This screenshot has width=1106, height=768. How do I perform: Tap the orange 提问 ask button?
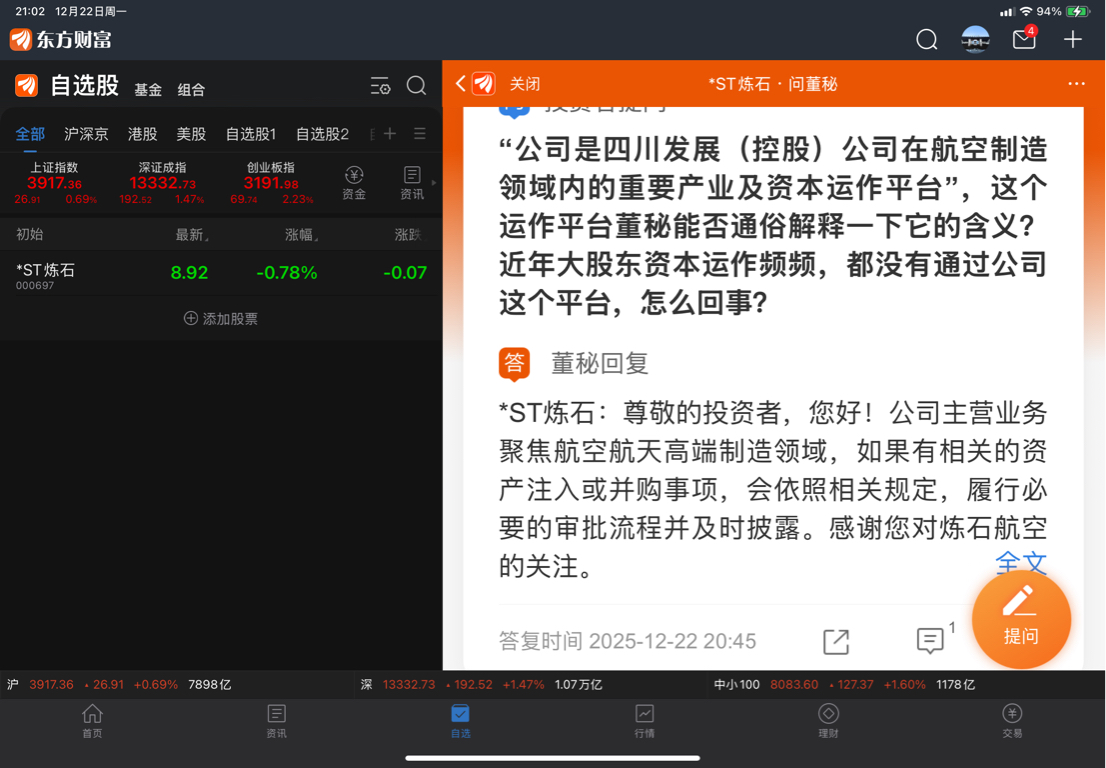pyautogui.click(x=1021, y=619)
